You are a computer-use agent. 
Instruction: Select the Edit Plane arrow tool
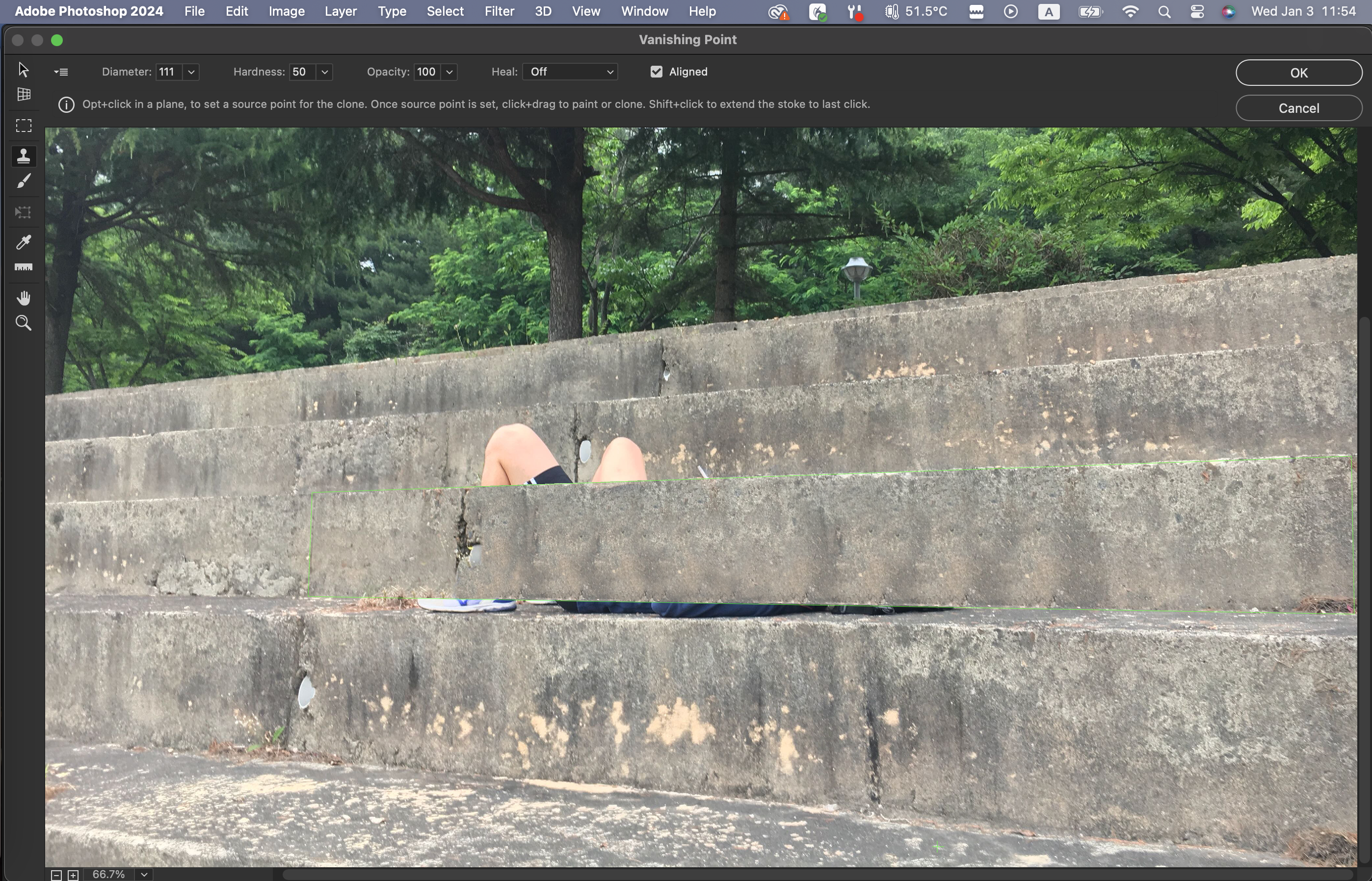(24, 70)
